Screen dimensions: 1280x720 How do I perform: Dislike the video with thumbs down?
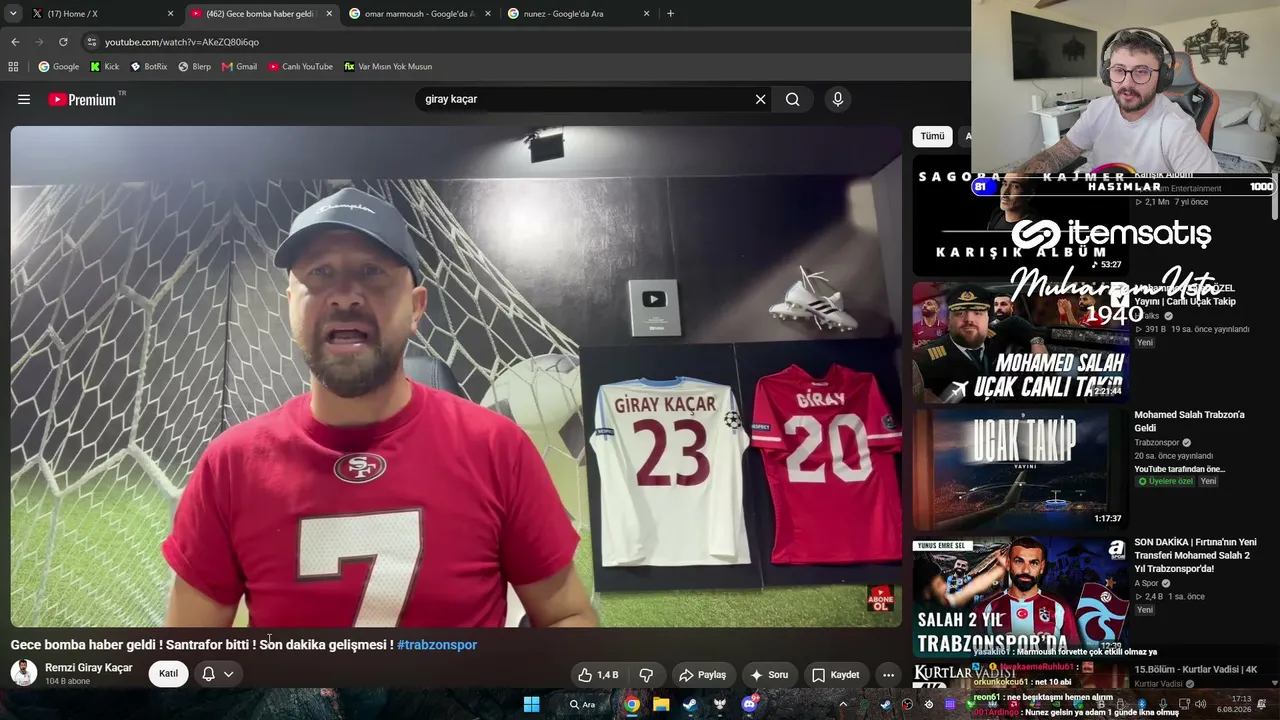coord(646,675)
